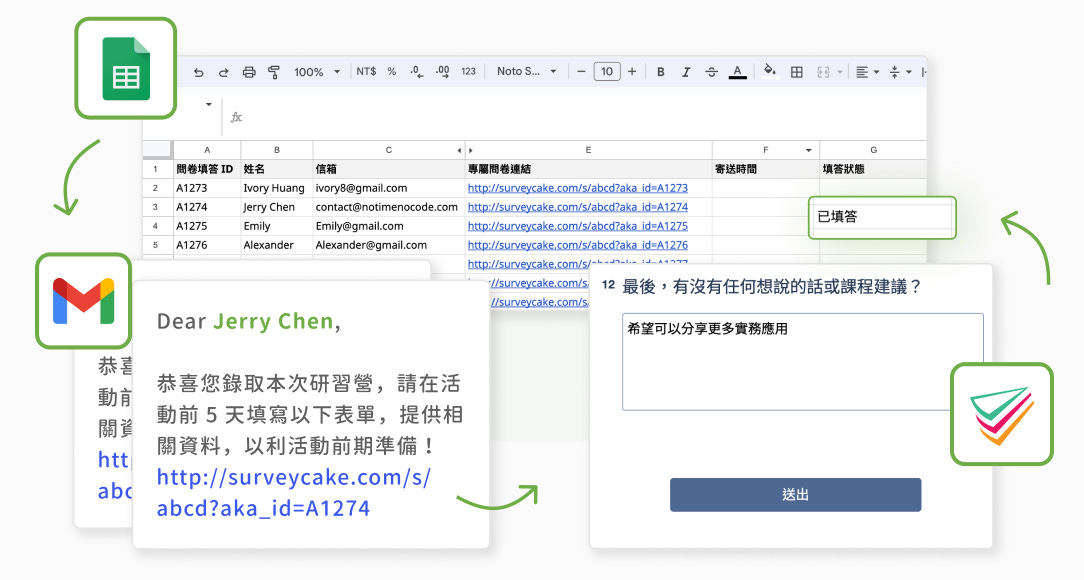This screenshot has height=580, width=1084.
Task: Click highlighted "已填答" status cell
Action: click(x=882, y=217)
